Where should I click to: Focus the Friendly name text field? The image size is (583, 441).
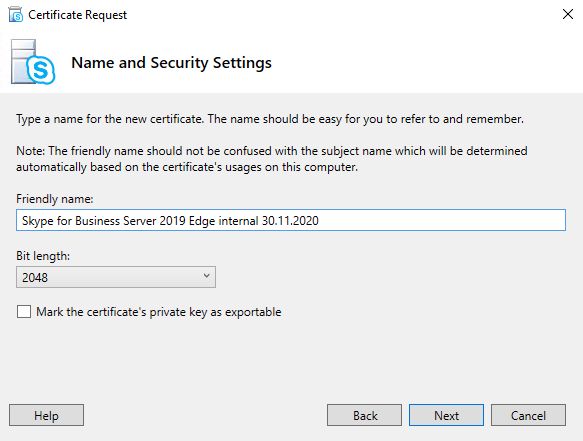tap(291, 220)
